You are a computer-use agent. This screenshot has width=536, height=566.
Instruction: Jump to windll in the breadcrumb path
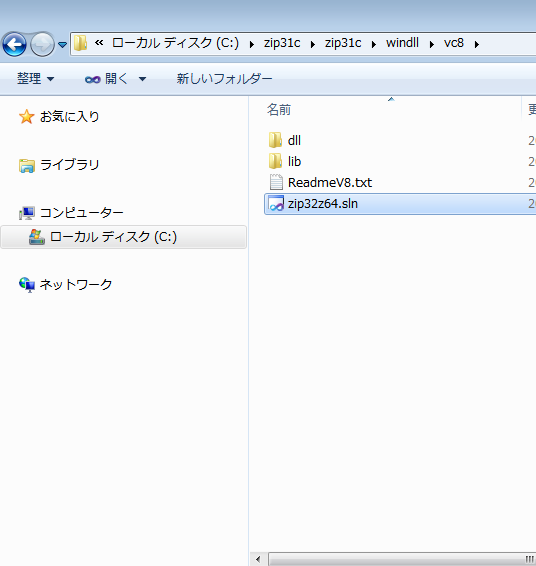click(x=402, y=43)
